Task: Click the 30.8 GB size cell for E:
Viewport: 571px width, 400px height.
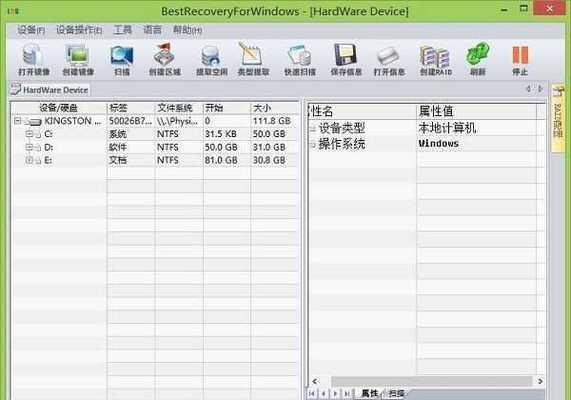Action: point(269,160)
